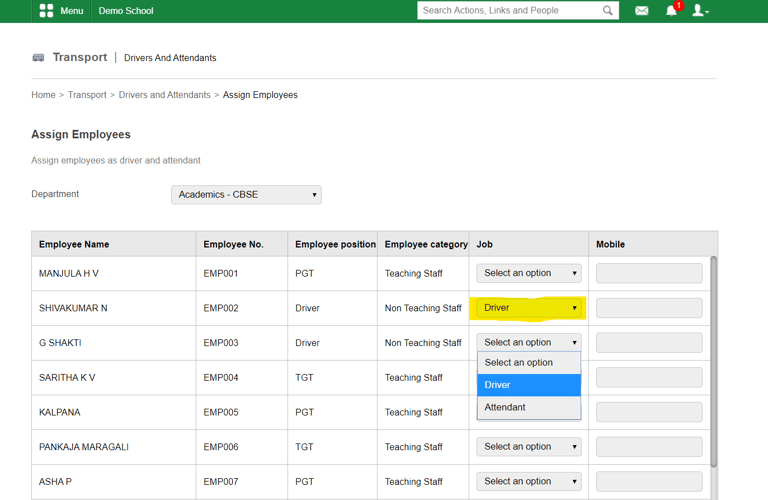Click the Transport bus icon

tap(38, 58)
